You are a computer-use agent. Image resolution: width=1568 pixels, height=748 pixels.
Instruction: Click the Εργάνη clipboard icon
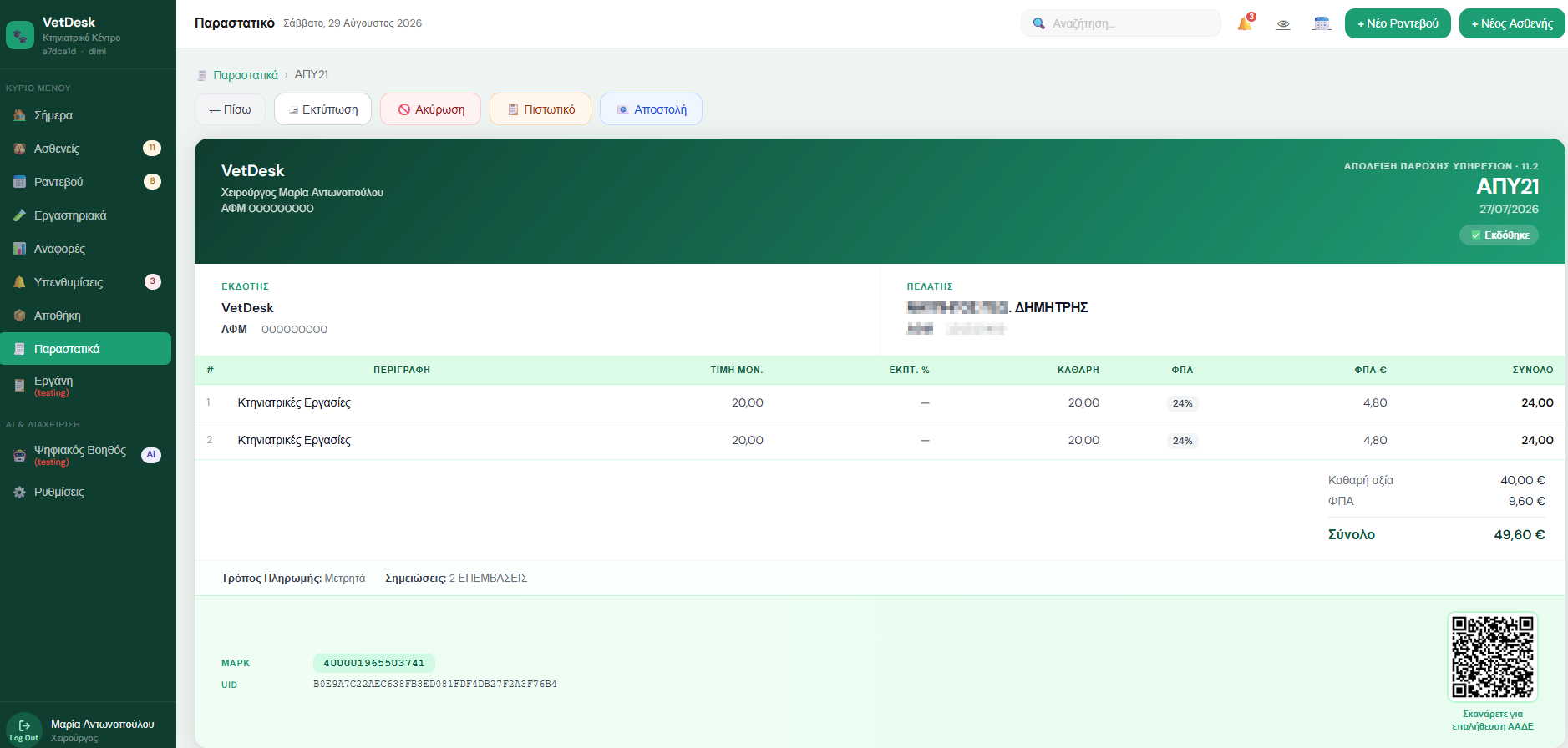19,385
